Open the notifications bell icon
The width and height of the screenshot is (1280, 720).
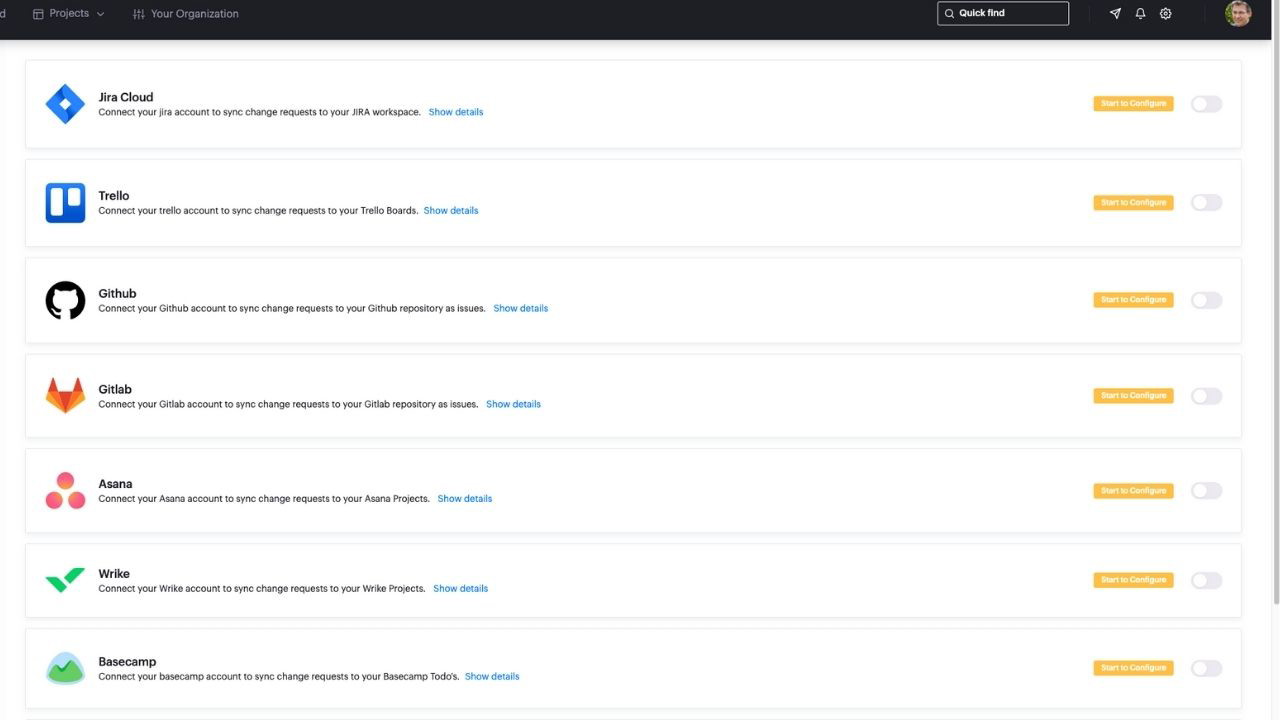(x=1140, y=14)
